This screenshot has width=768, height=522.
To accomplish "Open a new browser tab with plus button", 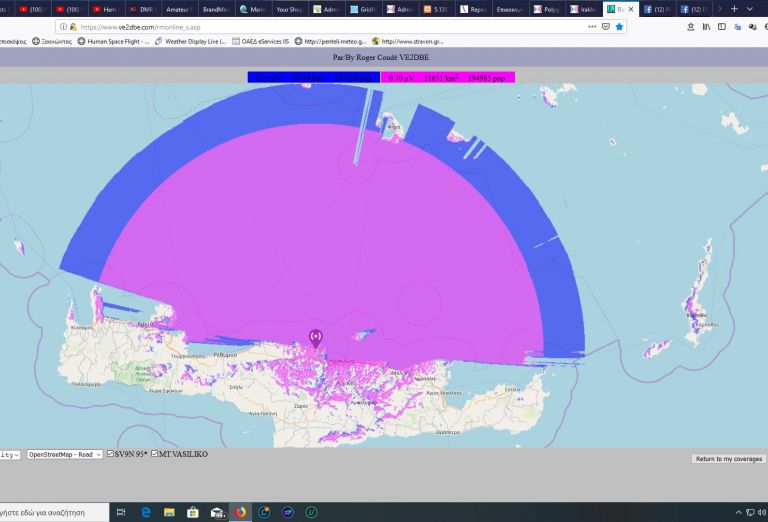I will 735,8.
